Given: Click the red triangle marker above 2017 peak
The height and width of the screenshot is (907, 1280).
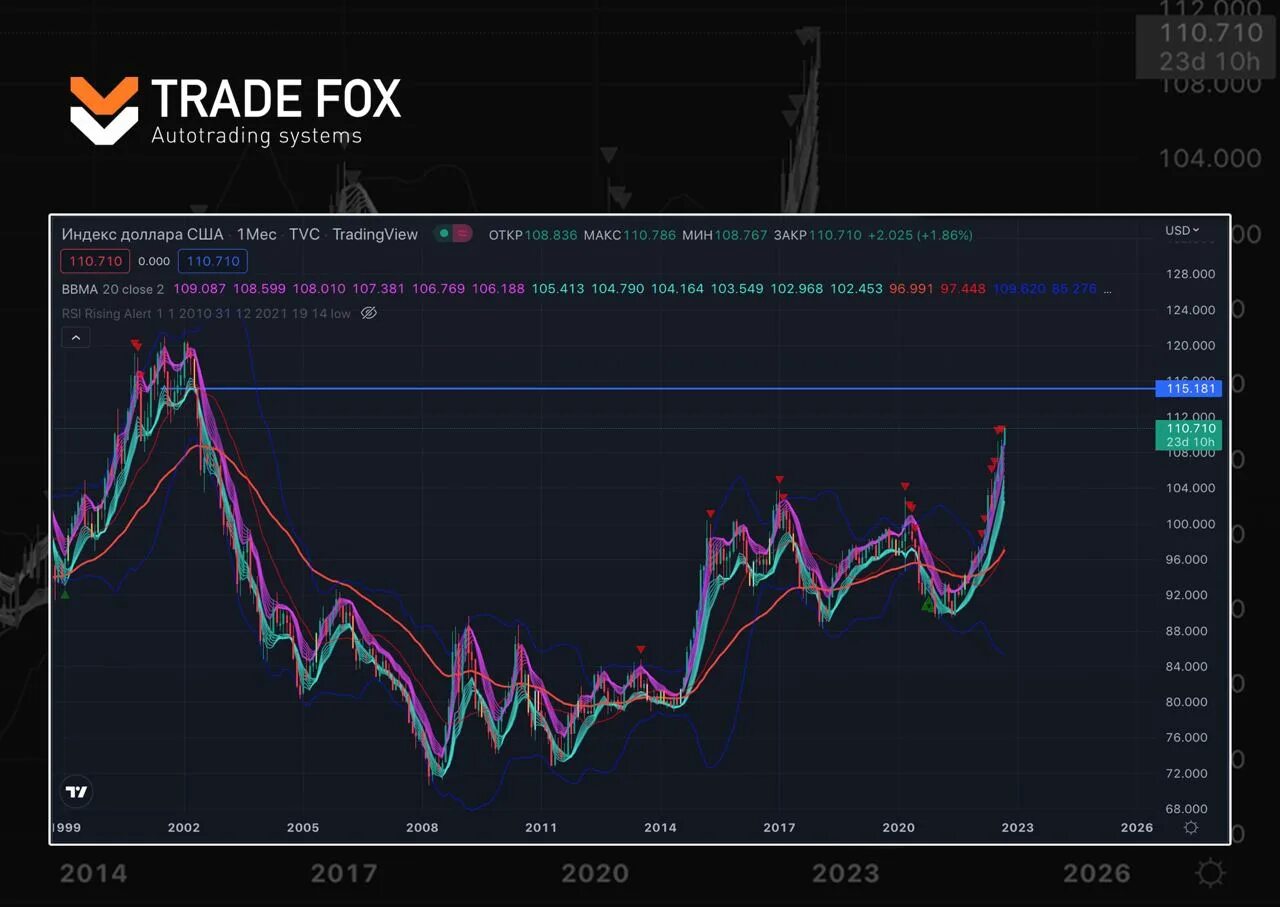Looking at the screenshot, I should (779, 480).
